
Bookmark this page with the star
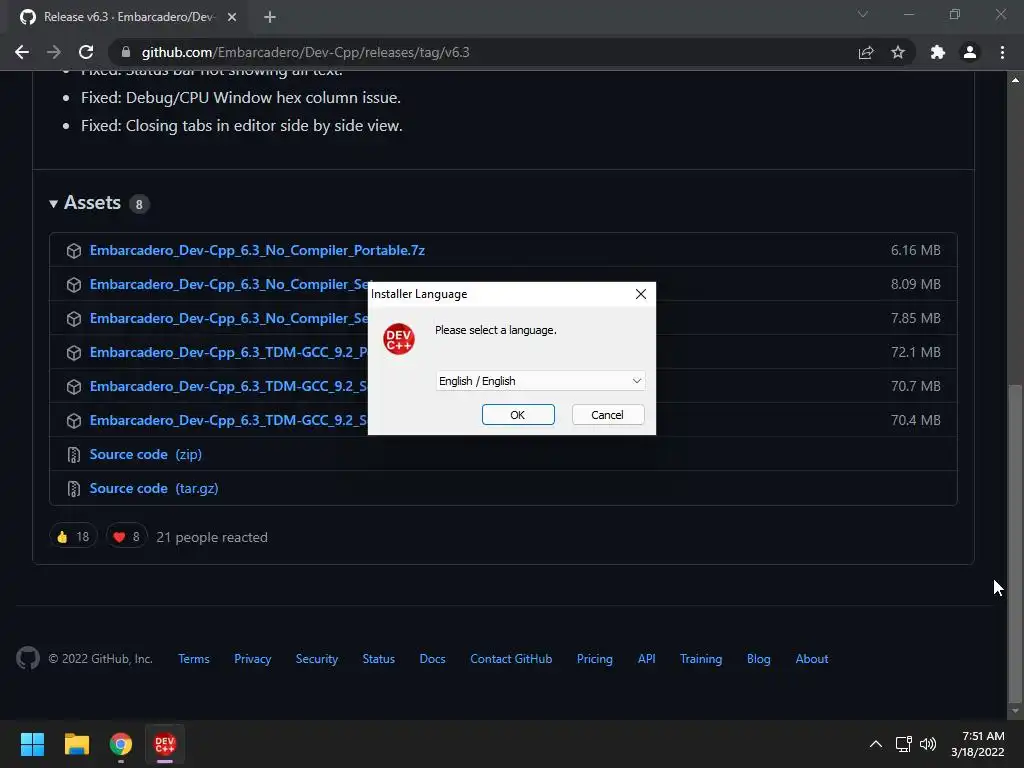point(898,52)
